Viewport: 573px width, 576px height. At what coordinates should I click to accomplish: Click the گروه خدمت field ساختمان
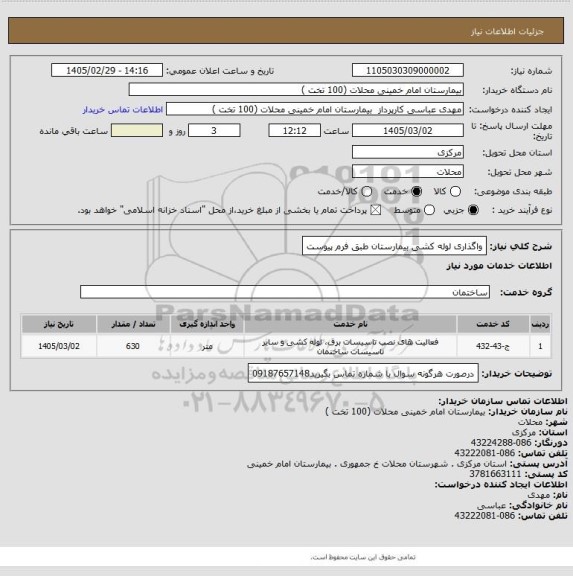click(285, 292)
